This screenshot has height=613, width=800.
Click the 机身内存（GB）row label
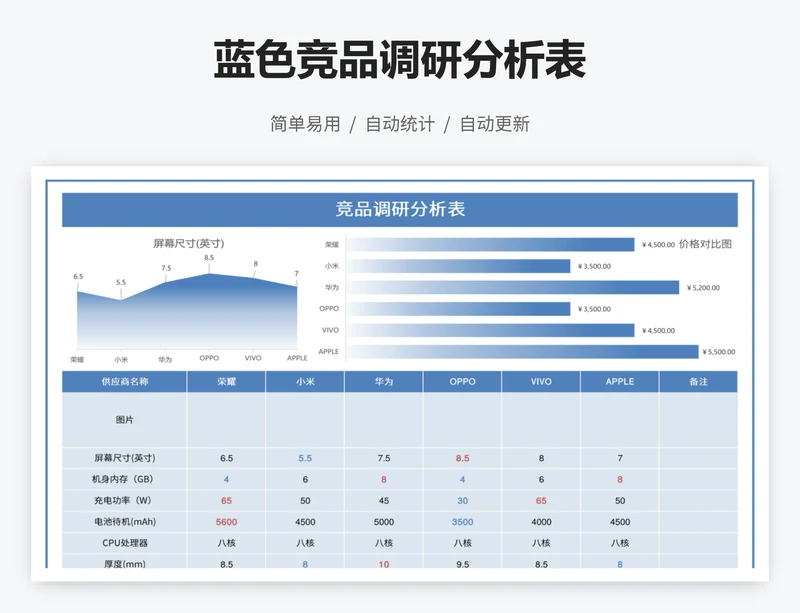(124, 479)
